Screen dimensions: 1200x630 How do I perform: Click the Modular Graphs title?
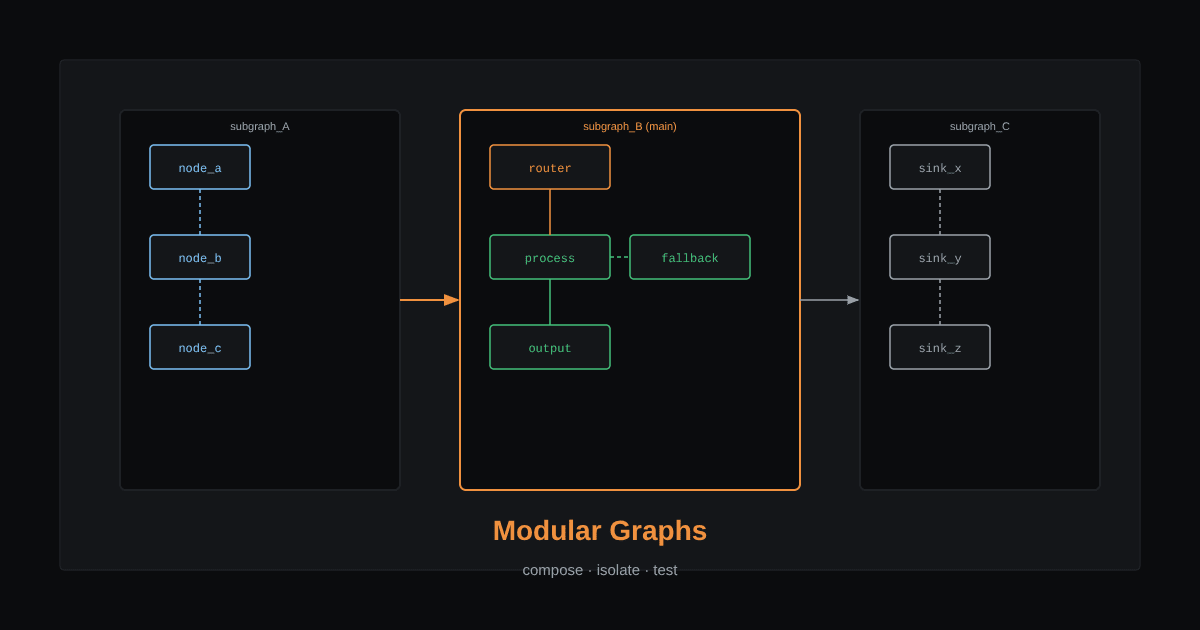click(x=600, y=530)
